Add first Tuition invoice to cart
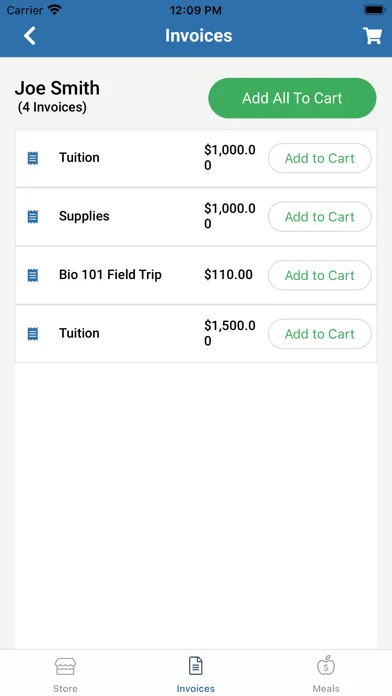Screen dimensions: 392x696 pyautogui.click(x=320, y=158)
